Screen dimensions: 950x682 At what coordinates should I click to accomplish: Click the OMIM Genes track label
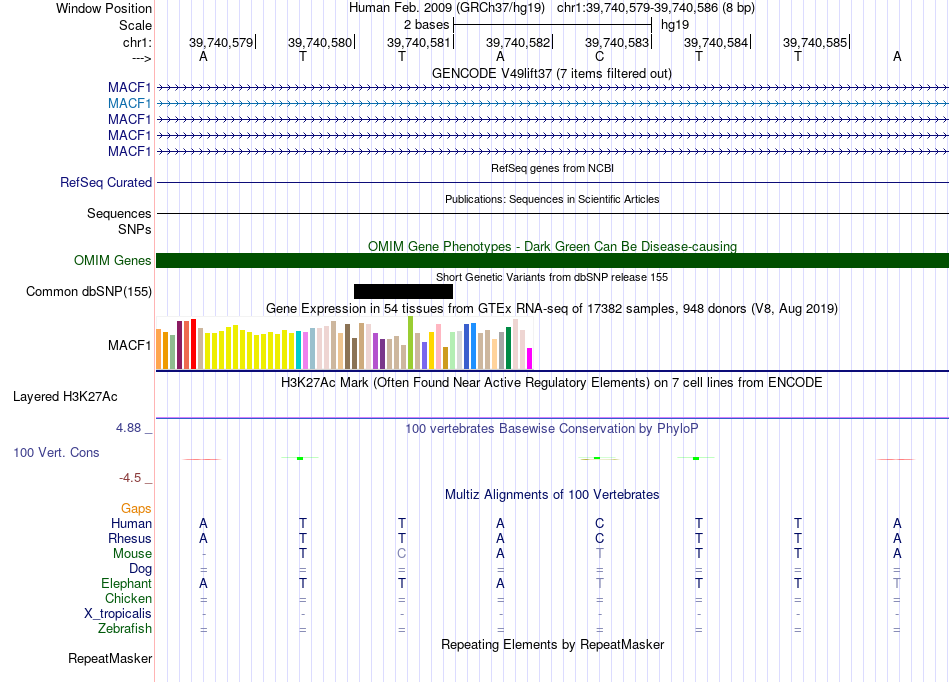[112, 260]
